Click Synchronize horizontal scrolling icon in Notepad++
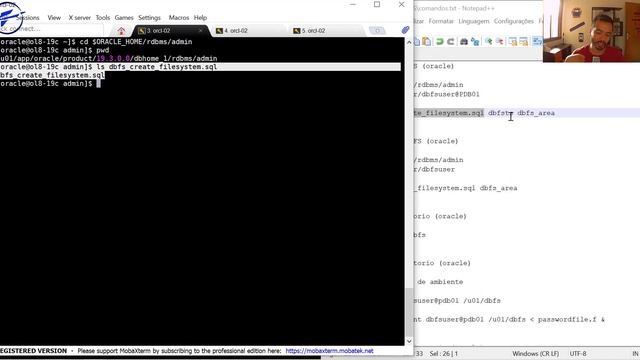Screen dimensions: 640x360 [x=524, y=42]
